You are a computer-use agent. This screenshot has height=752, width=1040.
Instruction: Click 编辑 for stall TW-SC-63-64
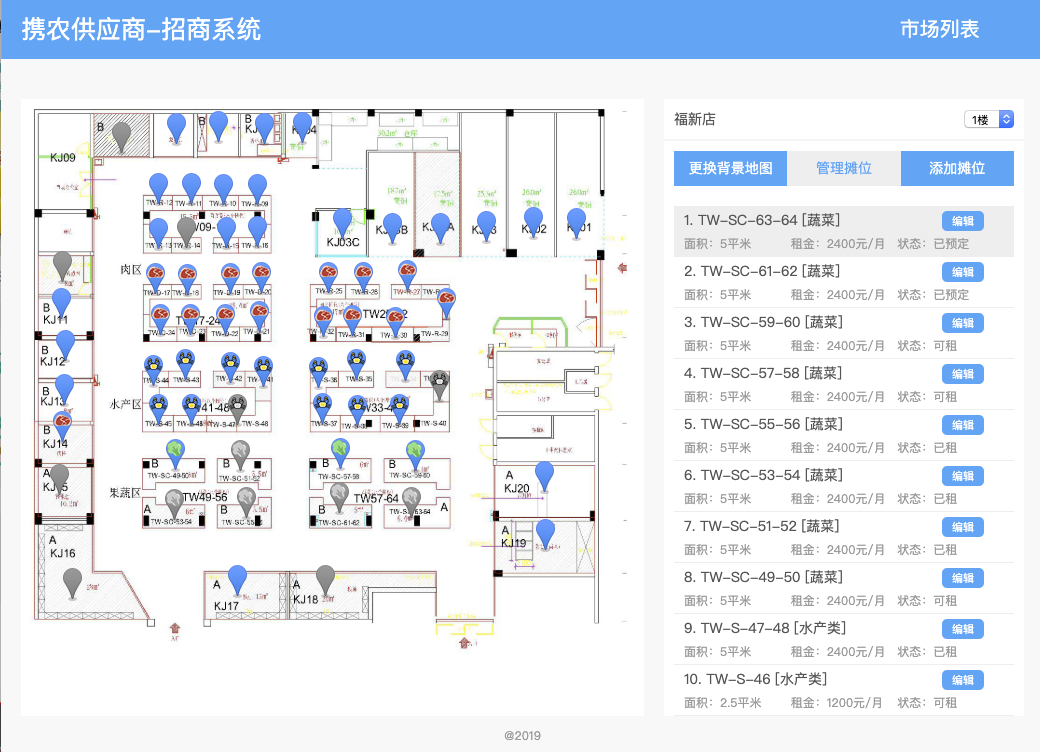coord(962,222)
